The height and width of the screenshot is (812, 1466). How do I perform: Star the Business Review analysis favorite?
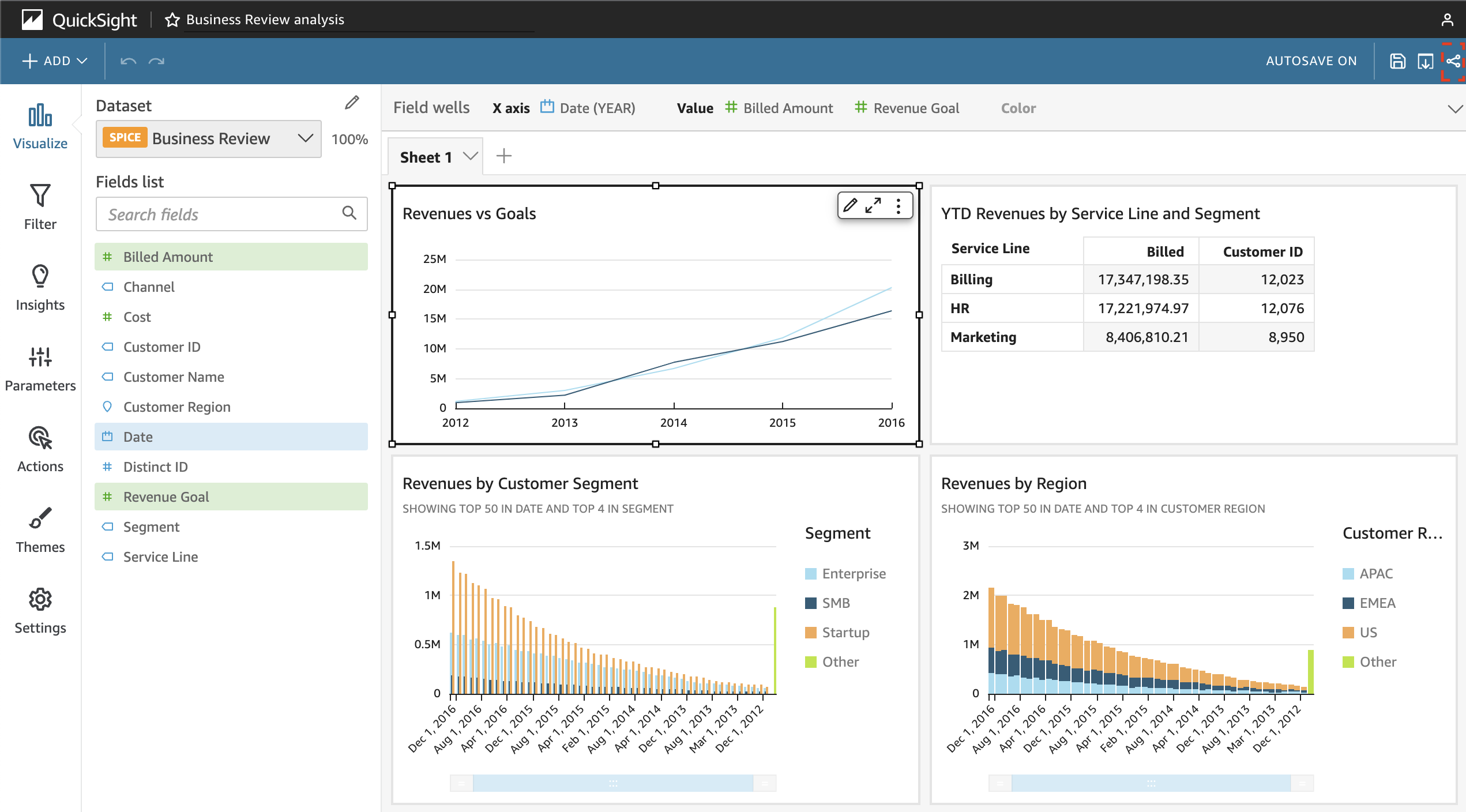click(172, 20)
